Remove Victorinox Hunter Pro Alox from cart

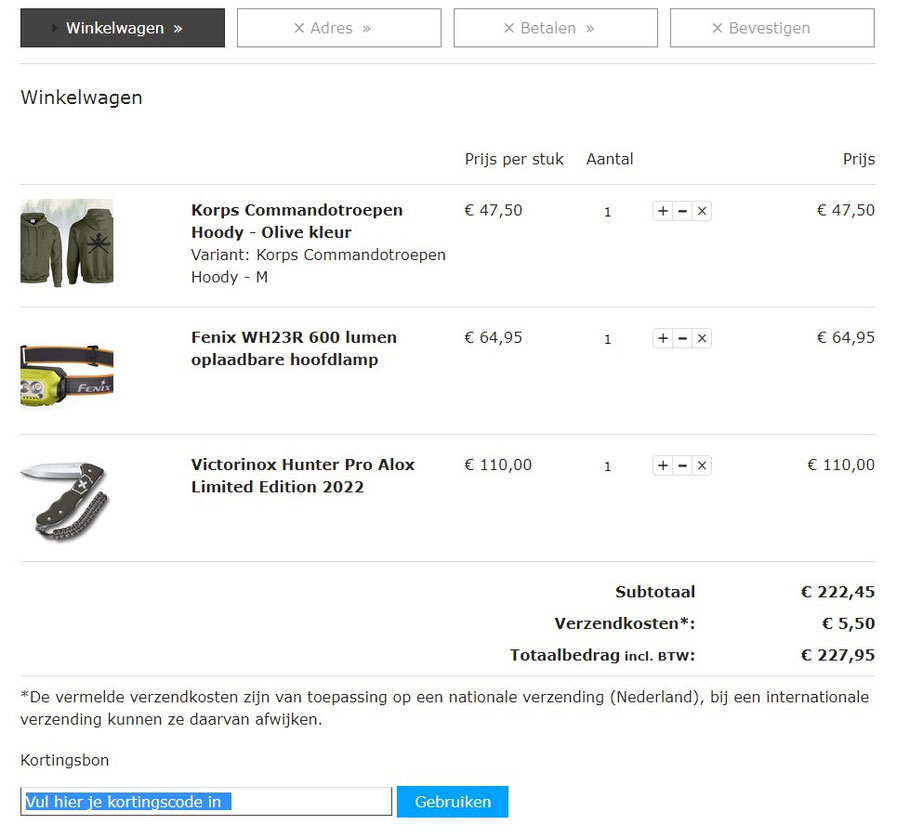point(702,465)
